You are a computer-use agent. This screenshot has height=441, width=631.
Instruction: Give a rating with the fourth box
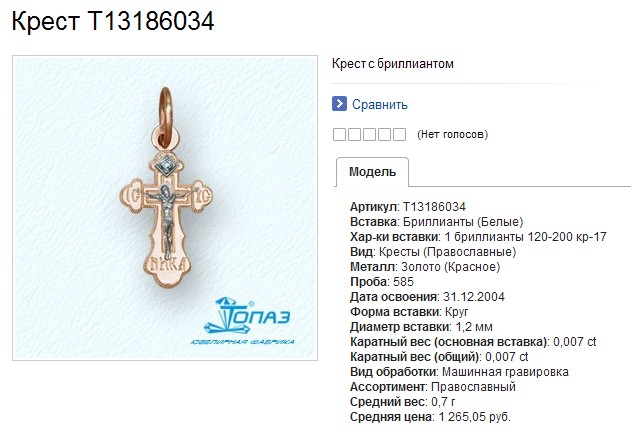(x=384, y=134)
